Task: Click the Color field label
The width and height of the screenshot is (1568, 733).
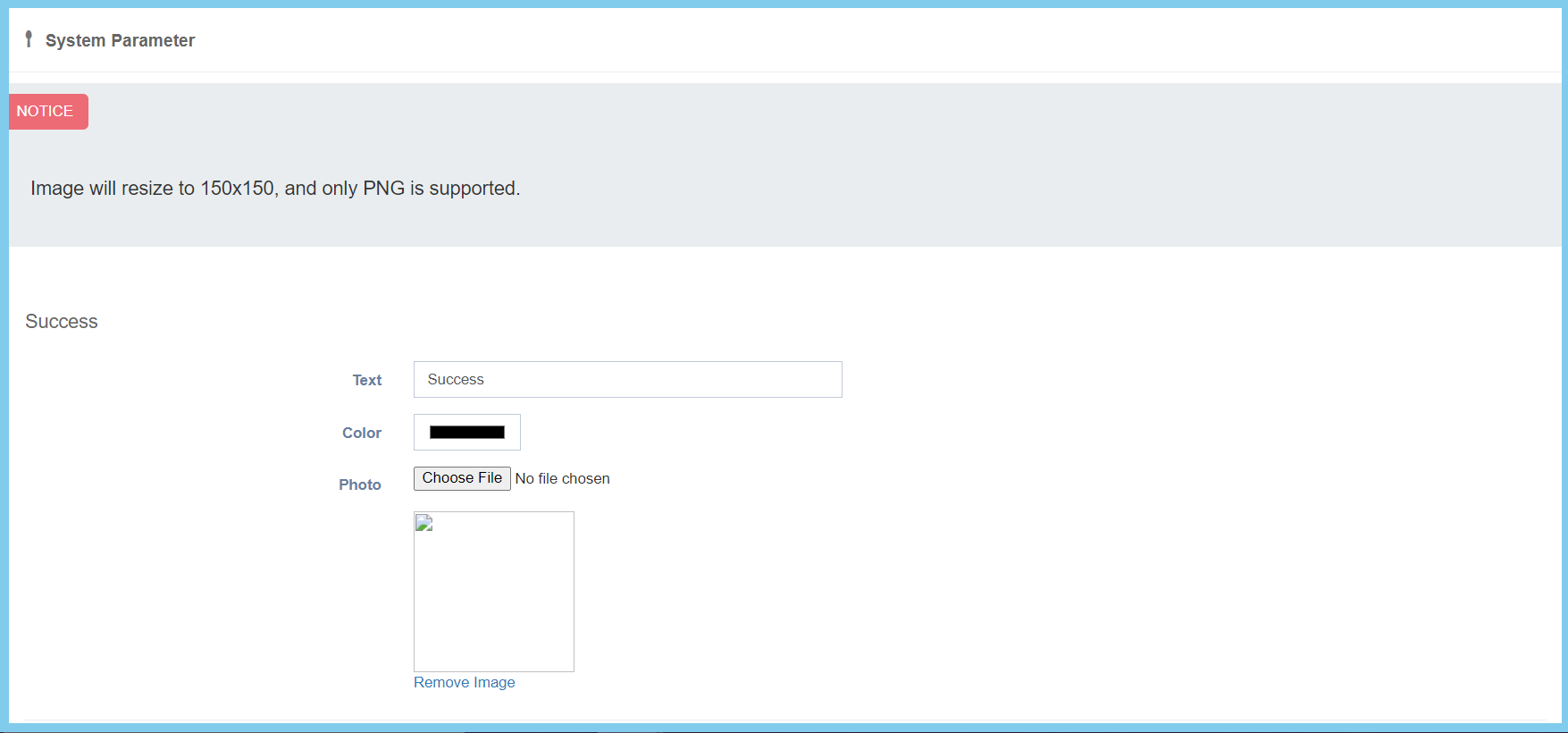Action: [361, 433]
